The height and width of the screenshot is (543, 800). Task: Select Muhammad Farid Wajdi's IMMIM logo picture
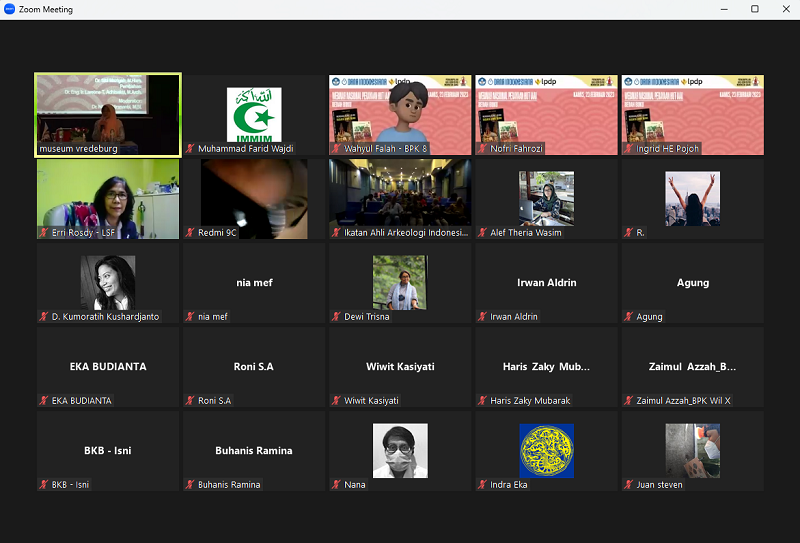[x=254, y=115]
